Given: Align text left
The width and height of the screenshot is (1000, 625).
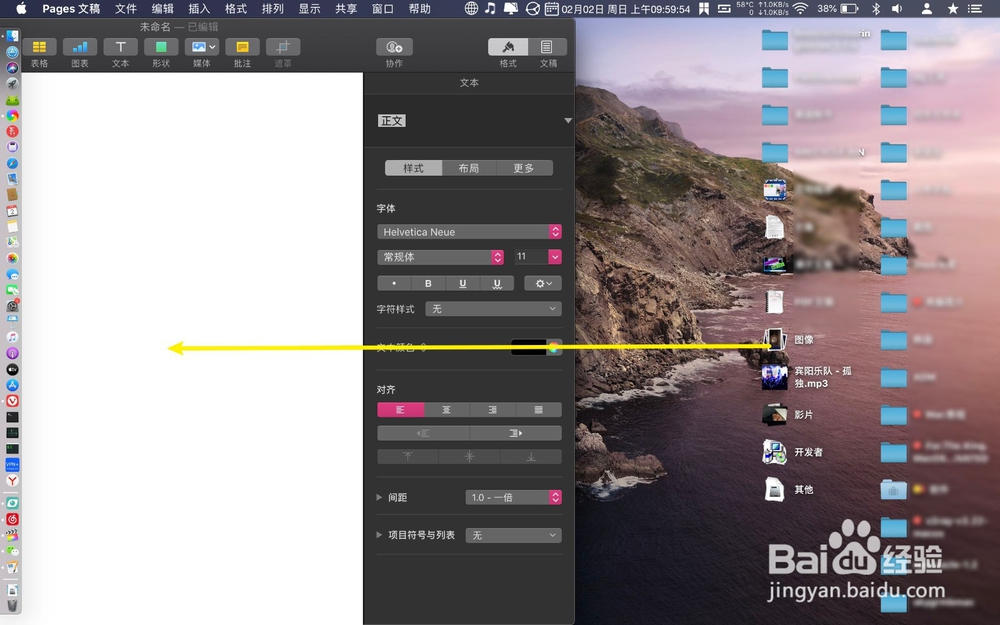Looking at the screenshot, I should (401, 409).
